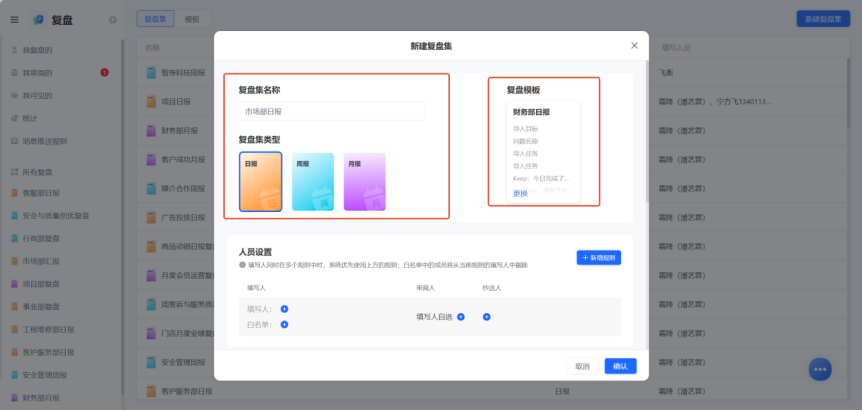The image size is (862, 411).
Task: Open the floating three-dots chat button
Action: pos(820,369)
